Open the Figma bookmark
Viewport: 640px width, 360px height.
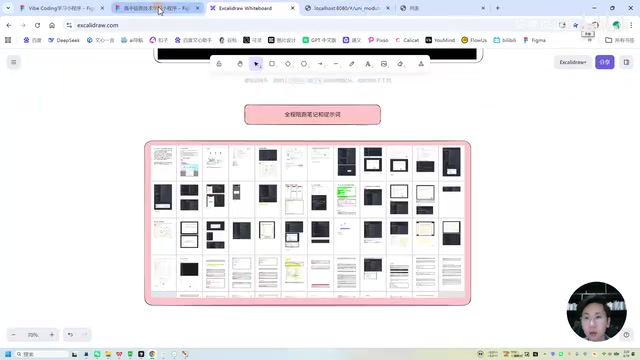click(x=534, y=40)
